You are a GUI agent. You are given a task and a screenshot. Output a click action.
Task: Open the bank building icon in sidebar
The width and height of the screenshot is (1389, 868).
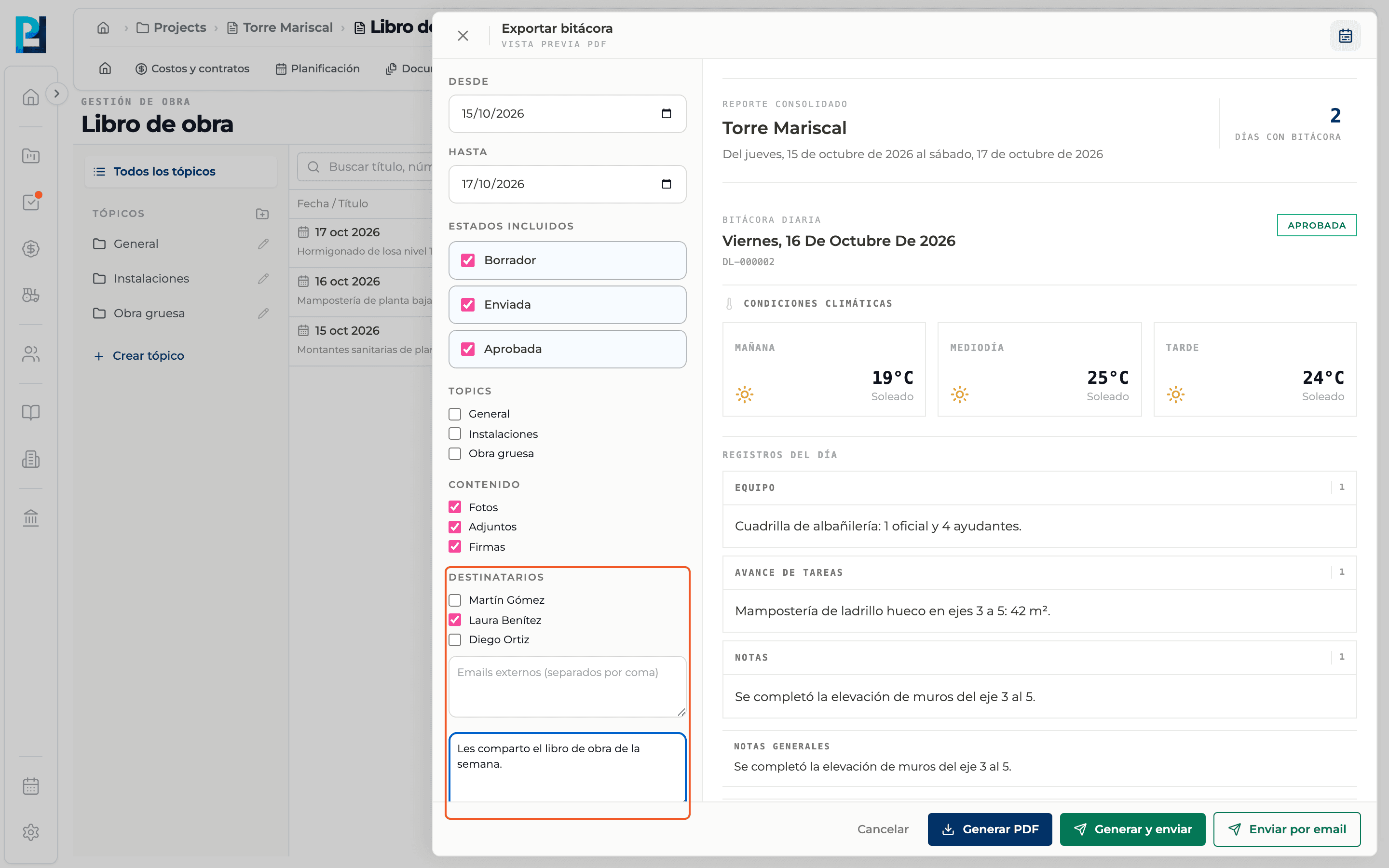click(x=30, y=518)
